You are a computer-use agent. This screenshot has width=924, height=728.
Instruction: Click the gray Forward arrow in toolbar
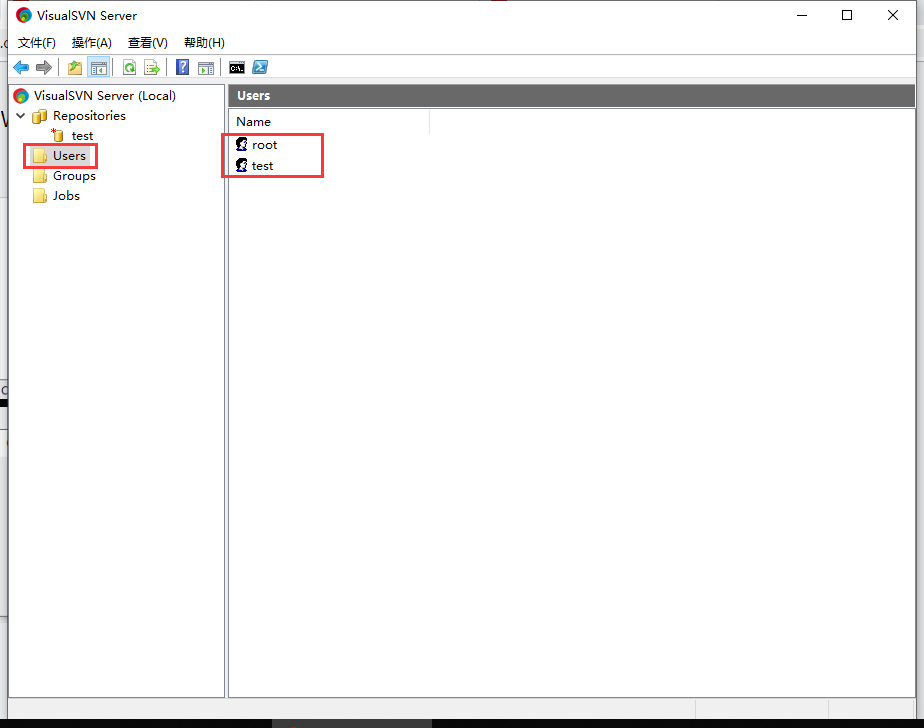(x=44, y=68)
